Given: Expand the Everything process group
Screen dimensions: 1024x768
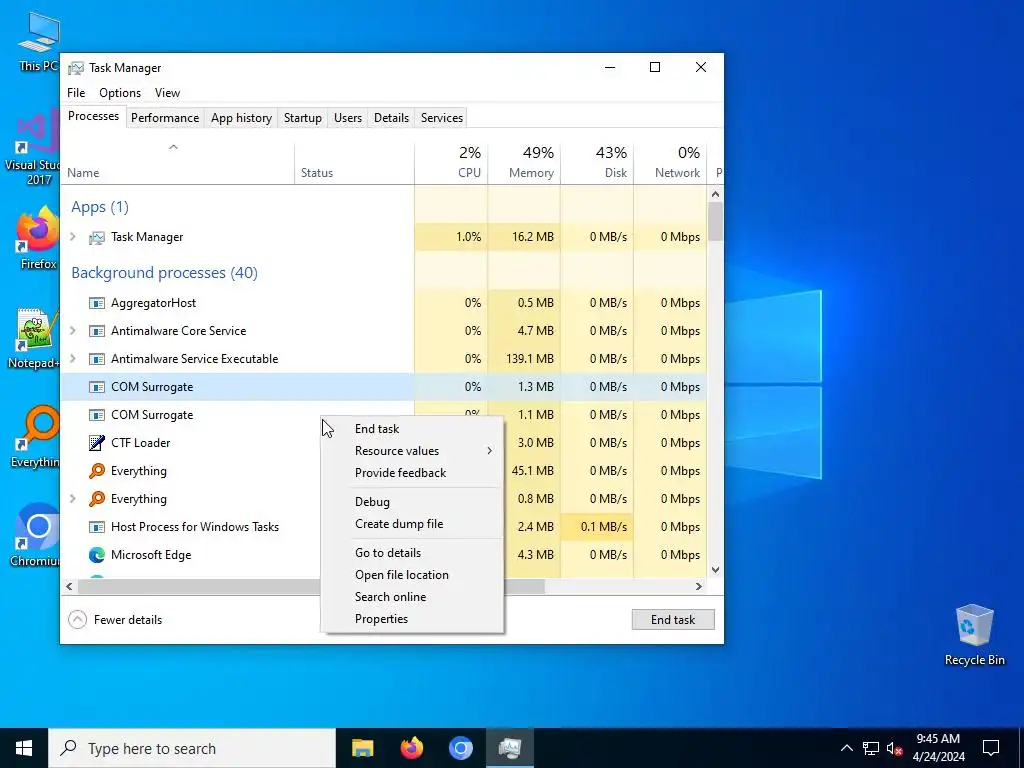Looking at the screenshot, I should tap(72, 499).
